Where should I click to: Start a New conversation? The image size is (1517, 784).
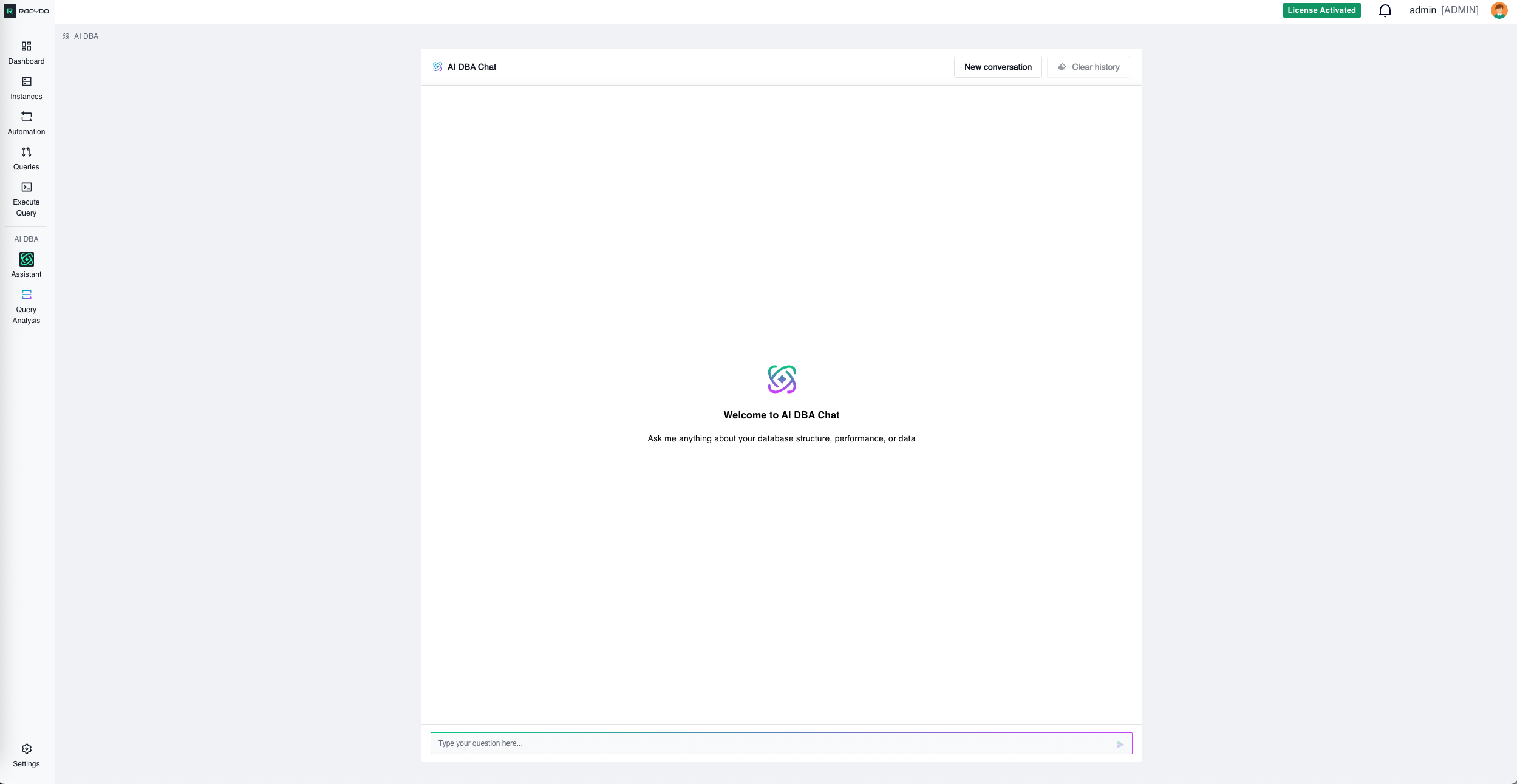coord(998,67)
